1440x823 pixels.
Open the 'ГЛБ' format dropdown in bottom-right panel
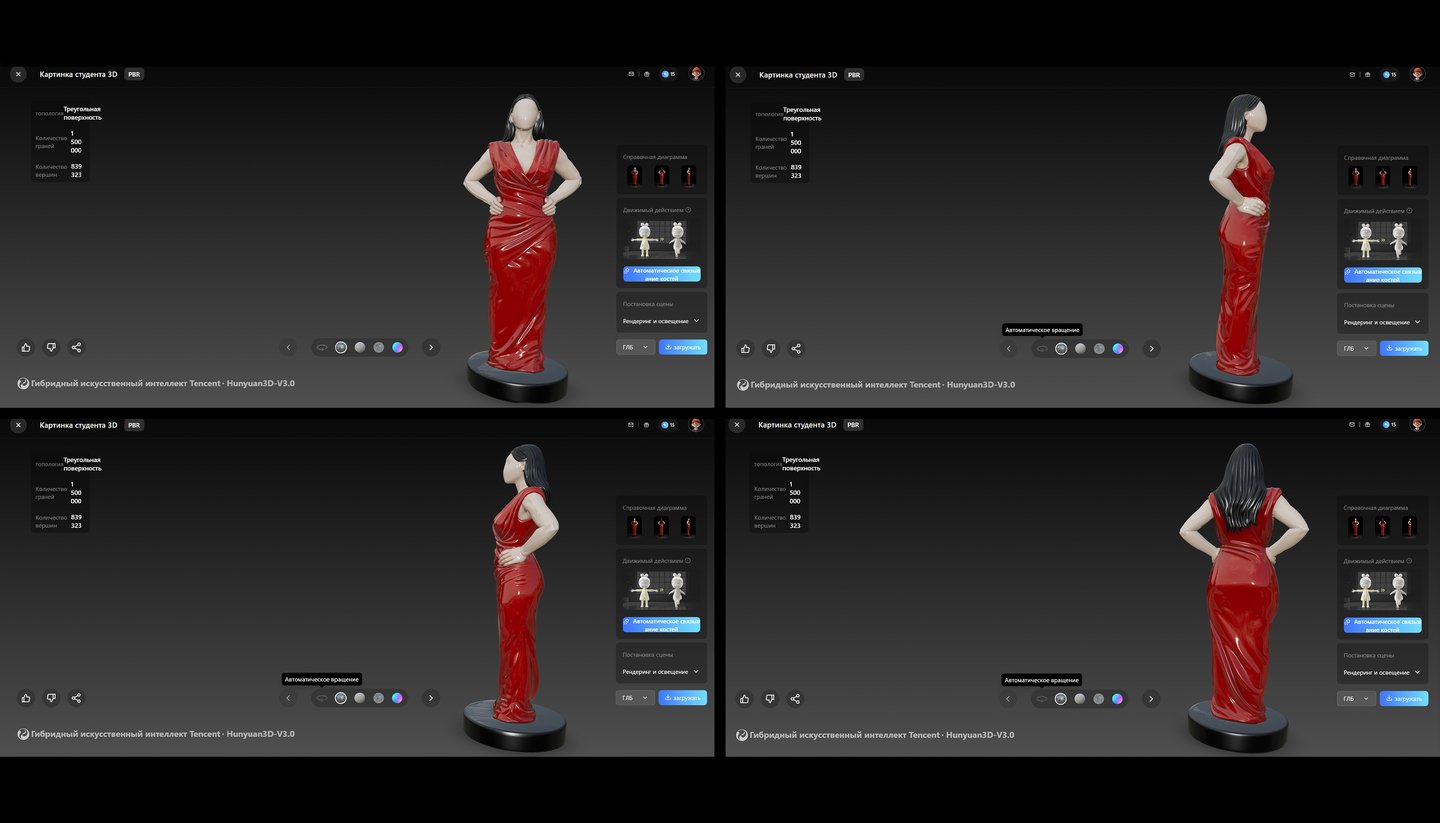click(x=1355, y=699)
